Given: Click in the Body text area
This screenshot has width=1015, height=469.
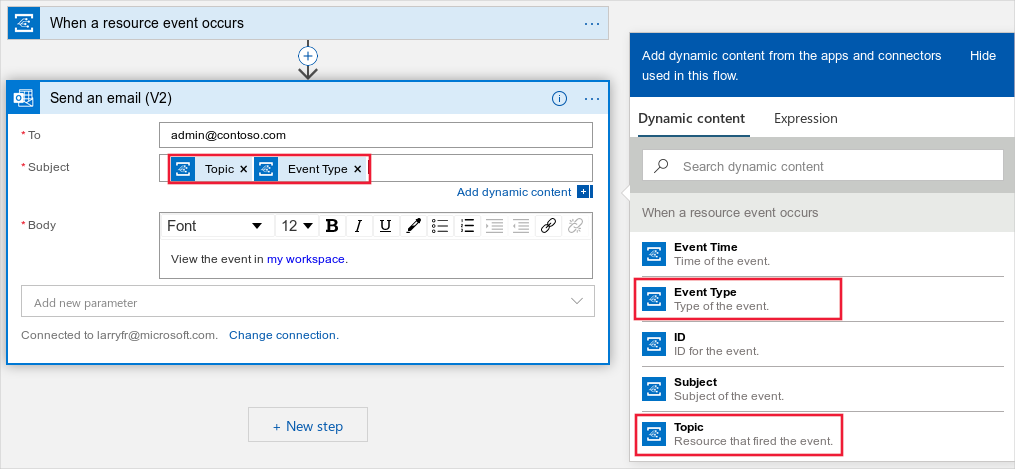Looking at the screenshot, I should 375,259.
